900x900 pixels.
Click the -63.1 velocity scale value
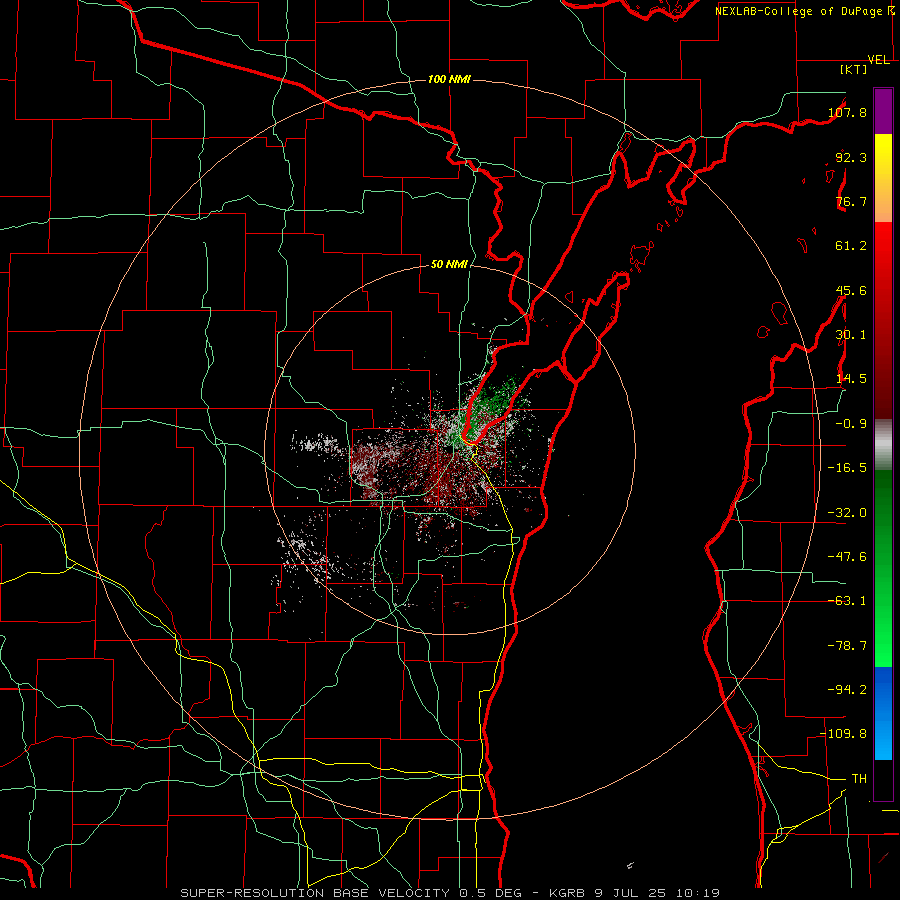click(847, 601)
